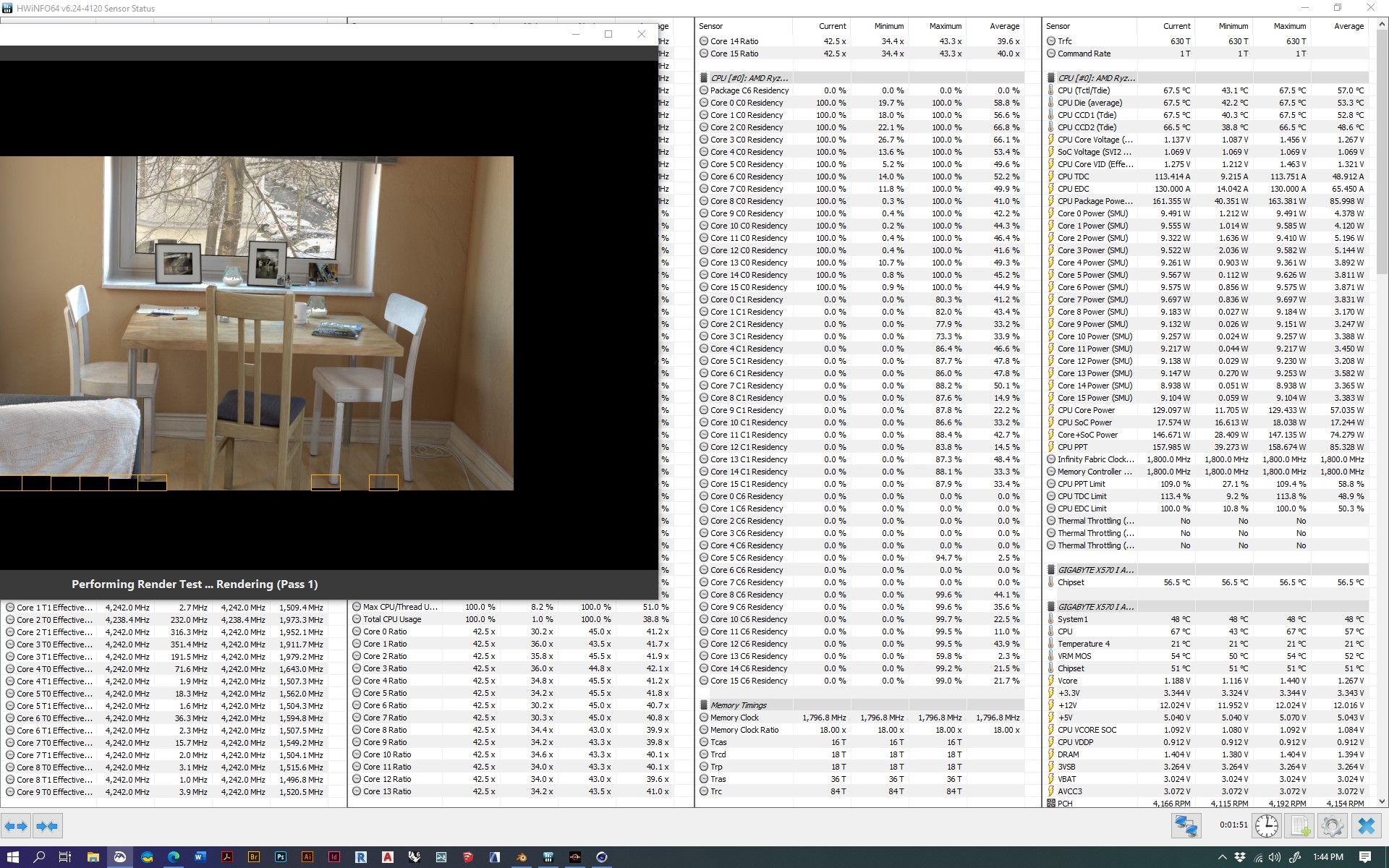Start logging with the sheet icon
1389x868 pixels.
coord(1300,825)
